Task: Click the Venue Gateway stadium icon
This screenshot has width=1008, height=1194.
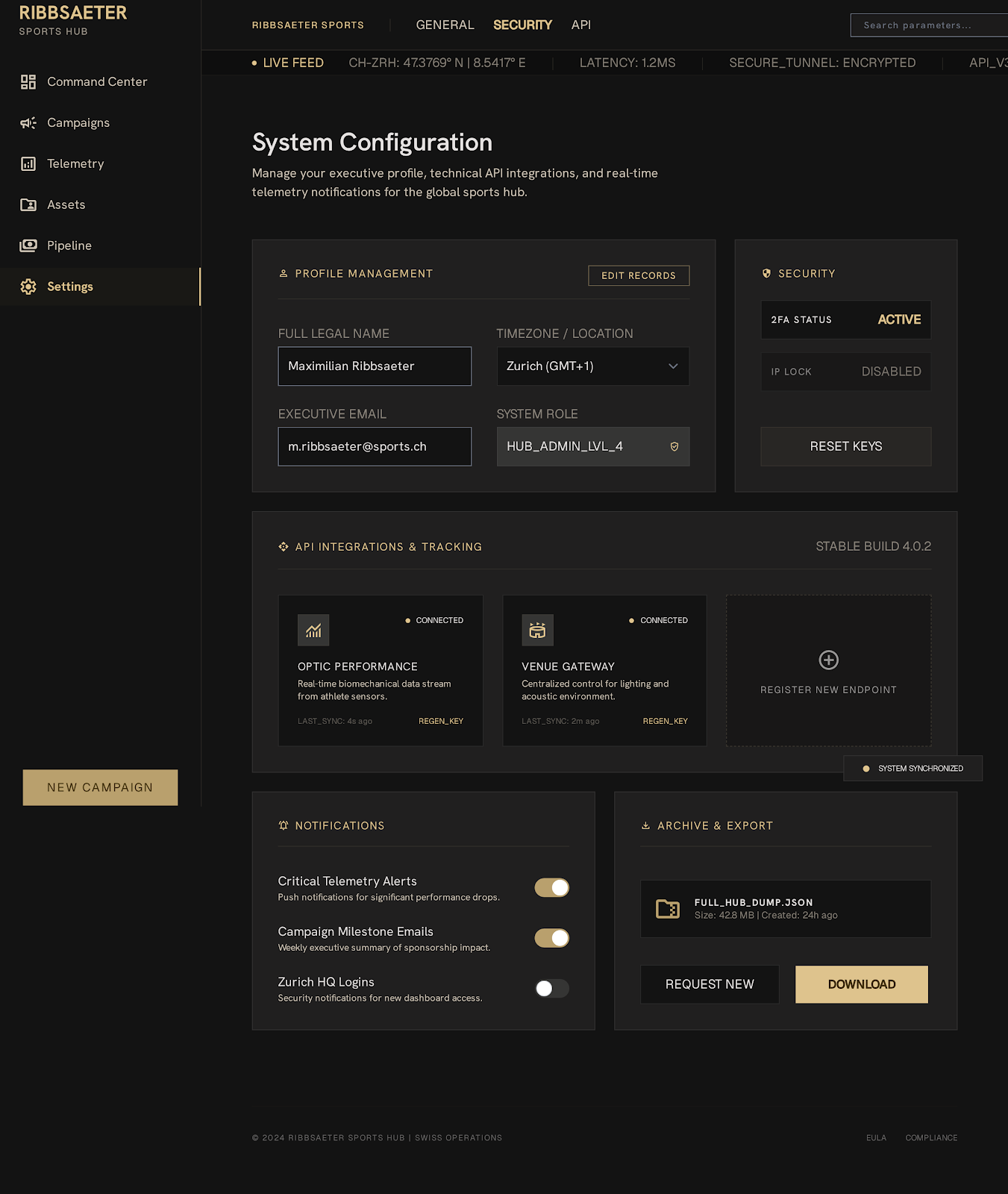Action: coord(537,631)
